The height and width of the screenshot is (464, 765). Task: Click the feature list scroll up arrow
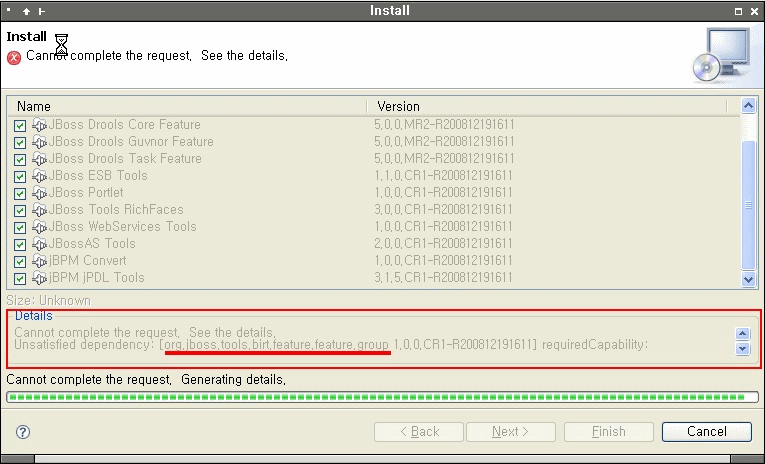(748, 105)
